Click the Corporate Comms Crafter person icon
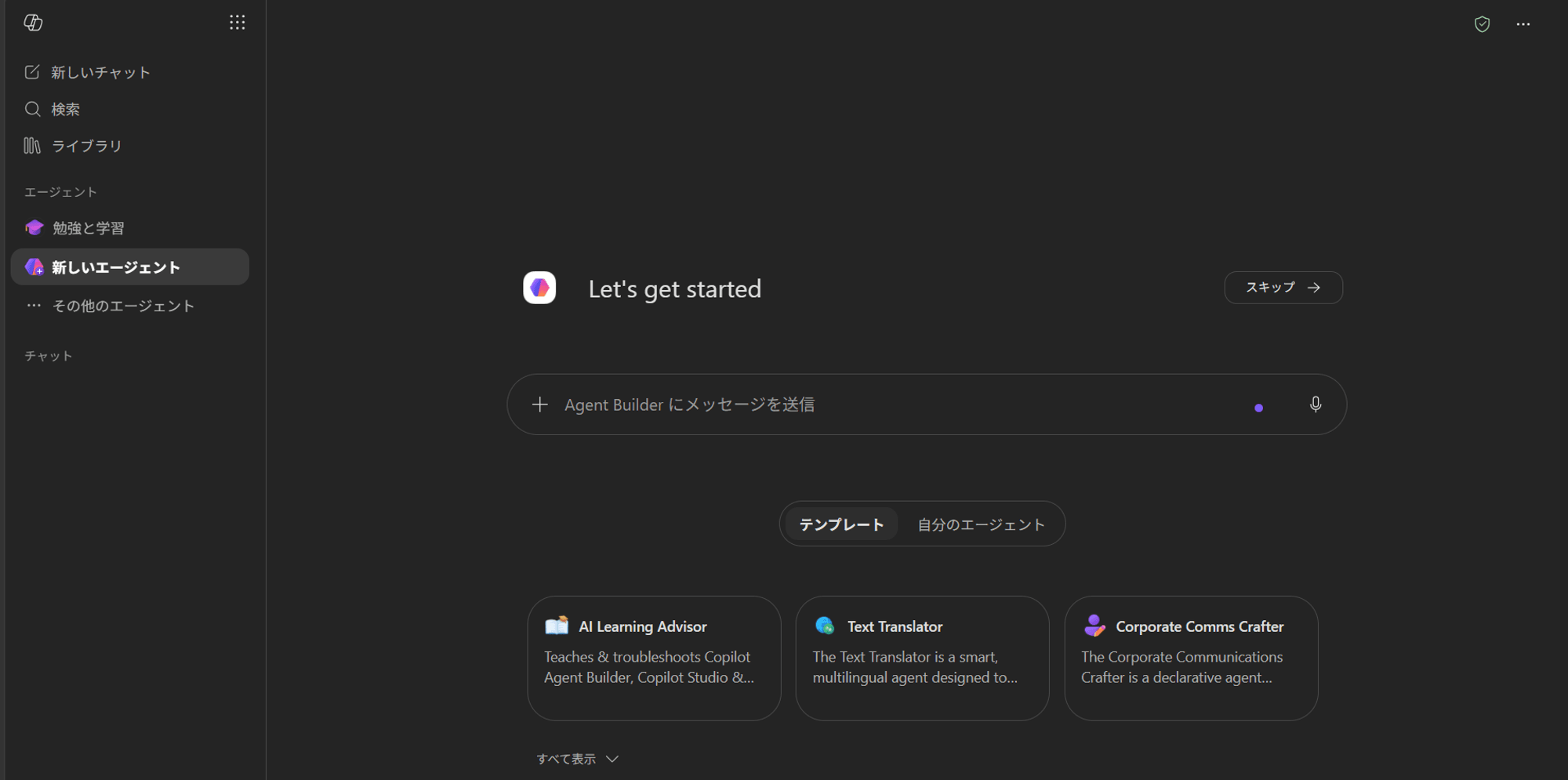Screen dimensions: 1568x780 pos(1094,626)
